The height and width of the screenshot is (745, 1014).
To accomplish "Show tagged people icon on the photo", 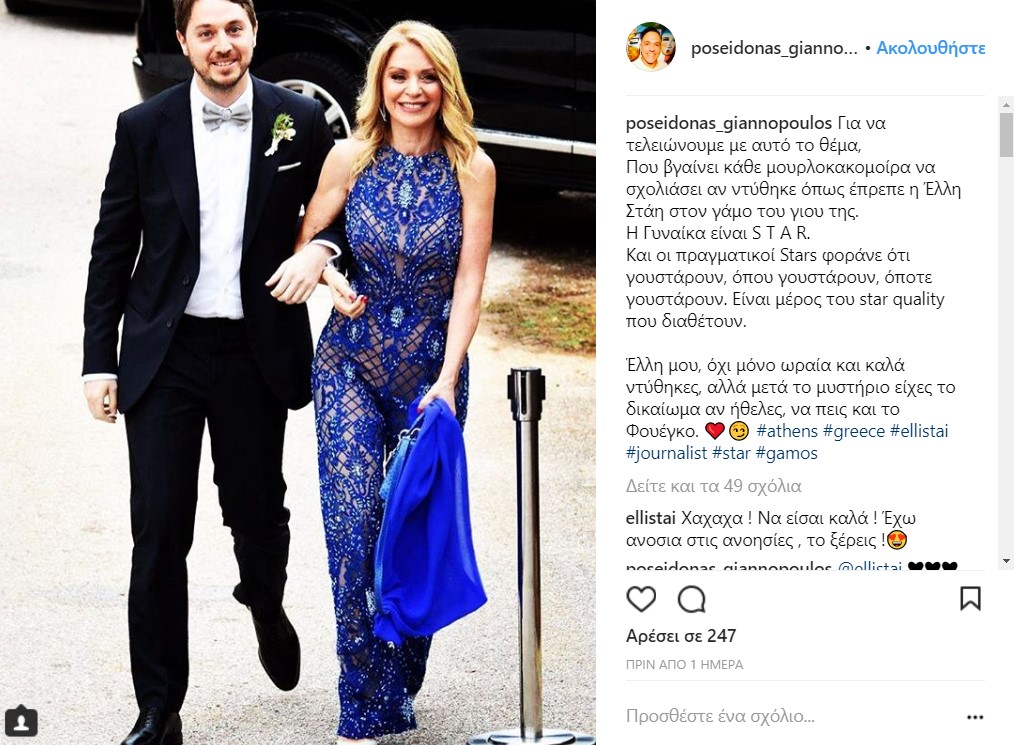I will pos(21,721).
